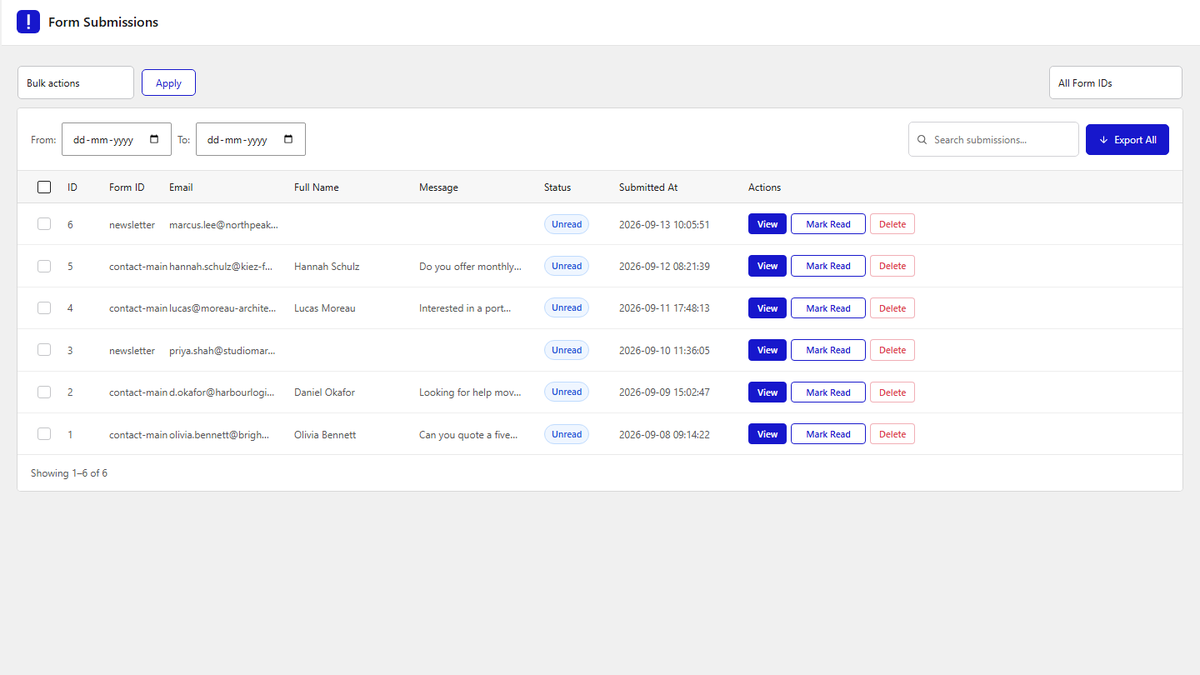
Task: View Hannah Schulz's submission
Action: [767, 266]
